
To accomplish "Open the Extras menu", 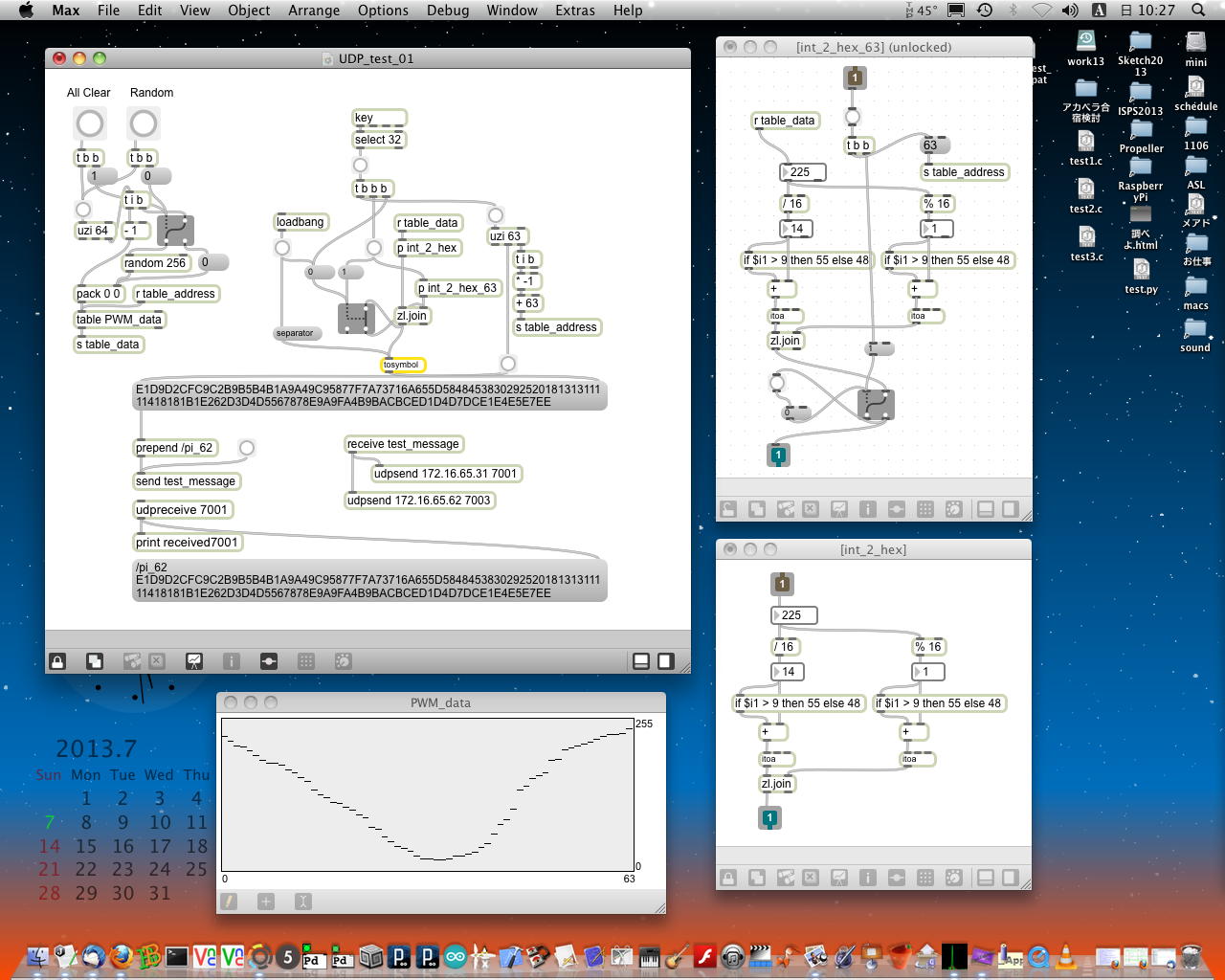I will [574, 11].
